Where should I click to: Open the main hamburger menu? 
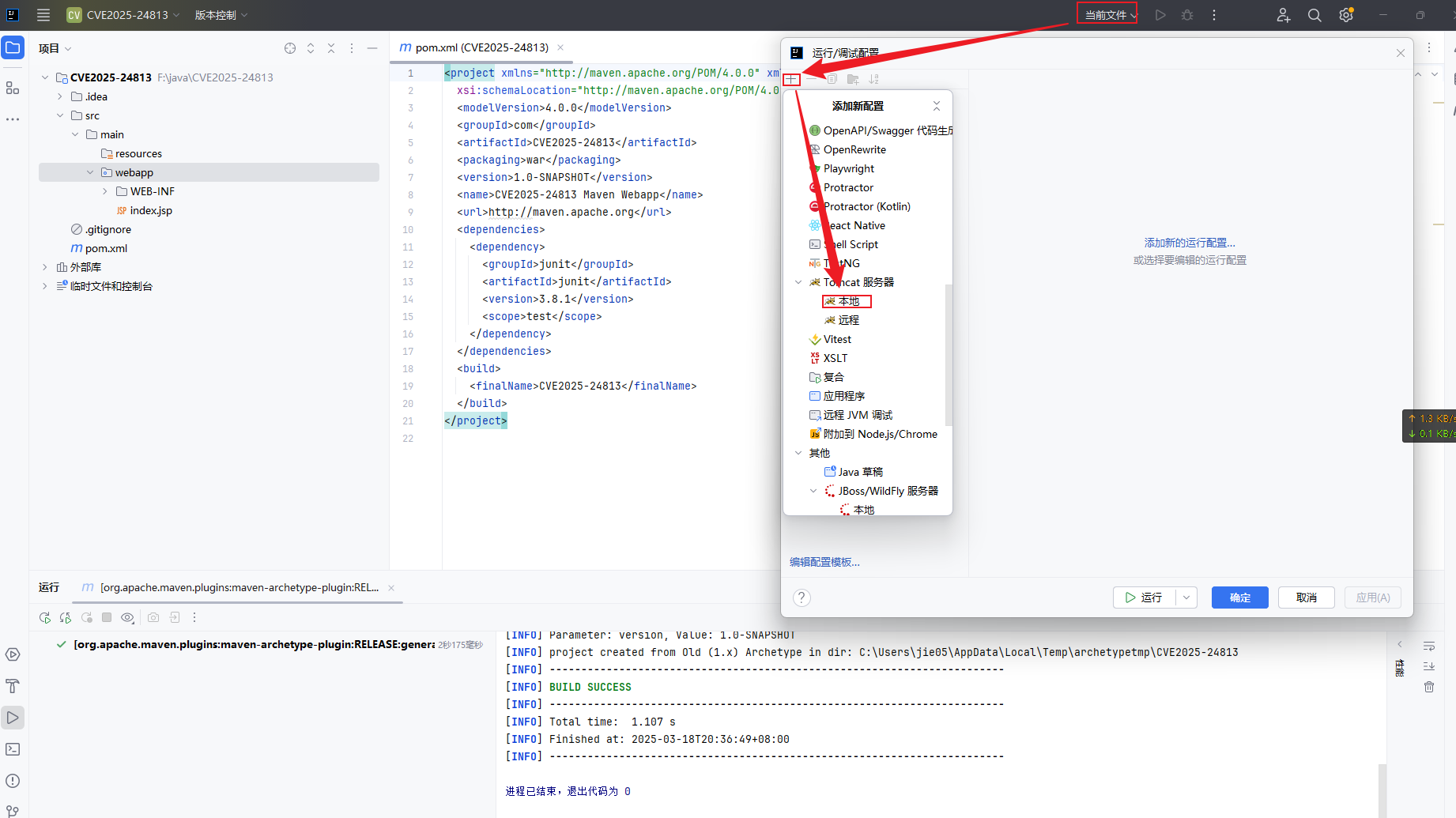tap(43, 15)
